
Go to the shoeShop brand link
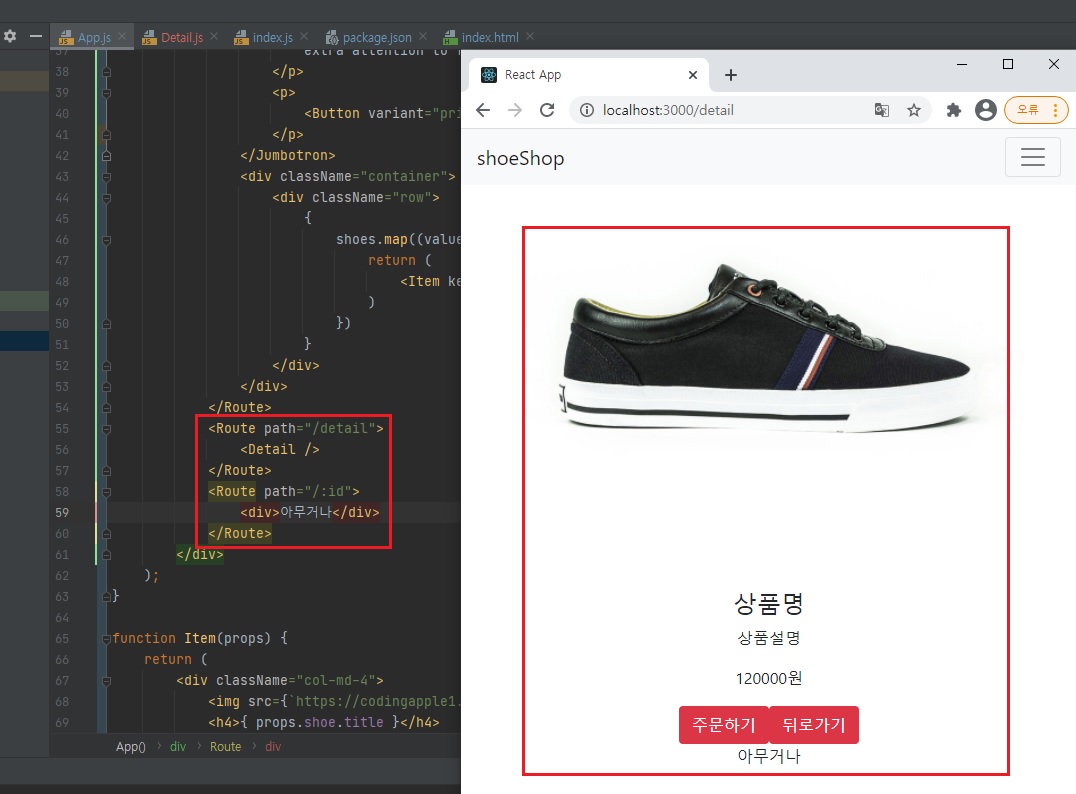pyautogui.click(x=520, y=158)
